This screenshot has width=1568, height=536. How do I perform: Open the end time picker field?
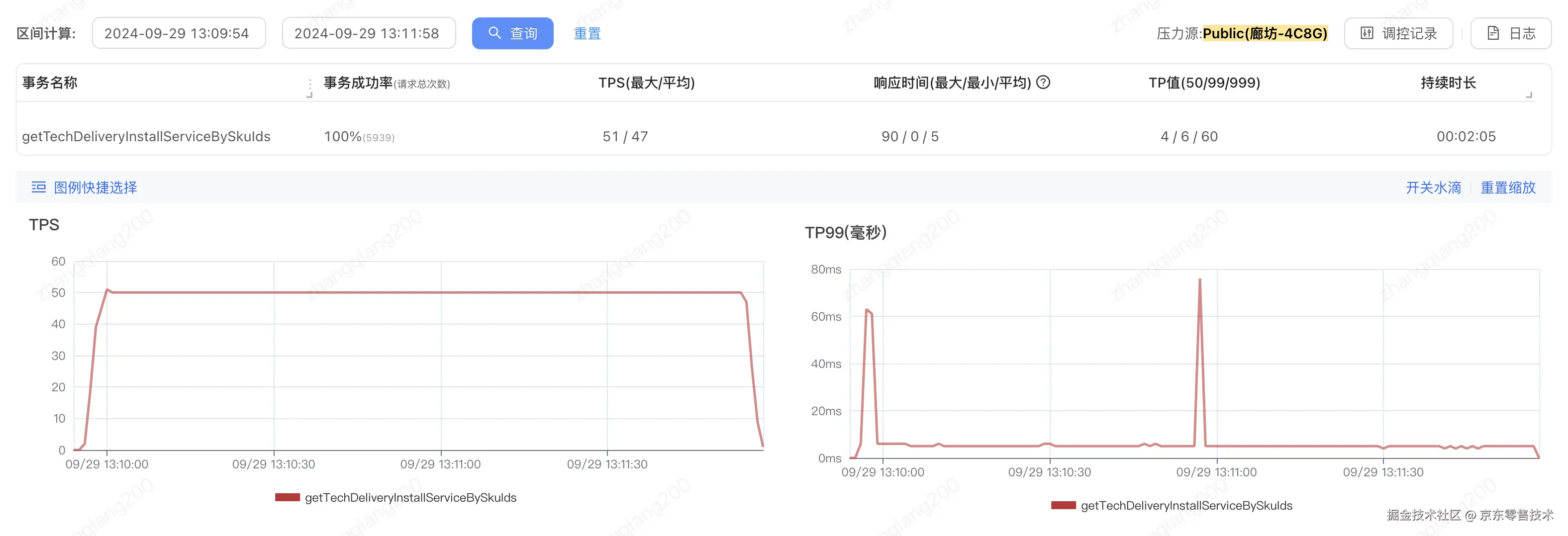point(368,33)
